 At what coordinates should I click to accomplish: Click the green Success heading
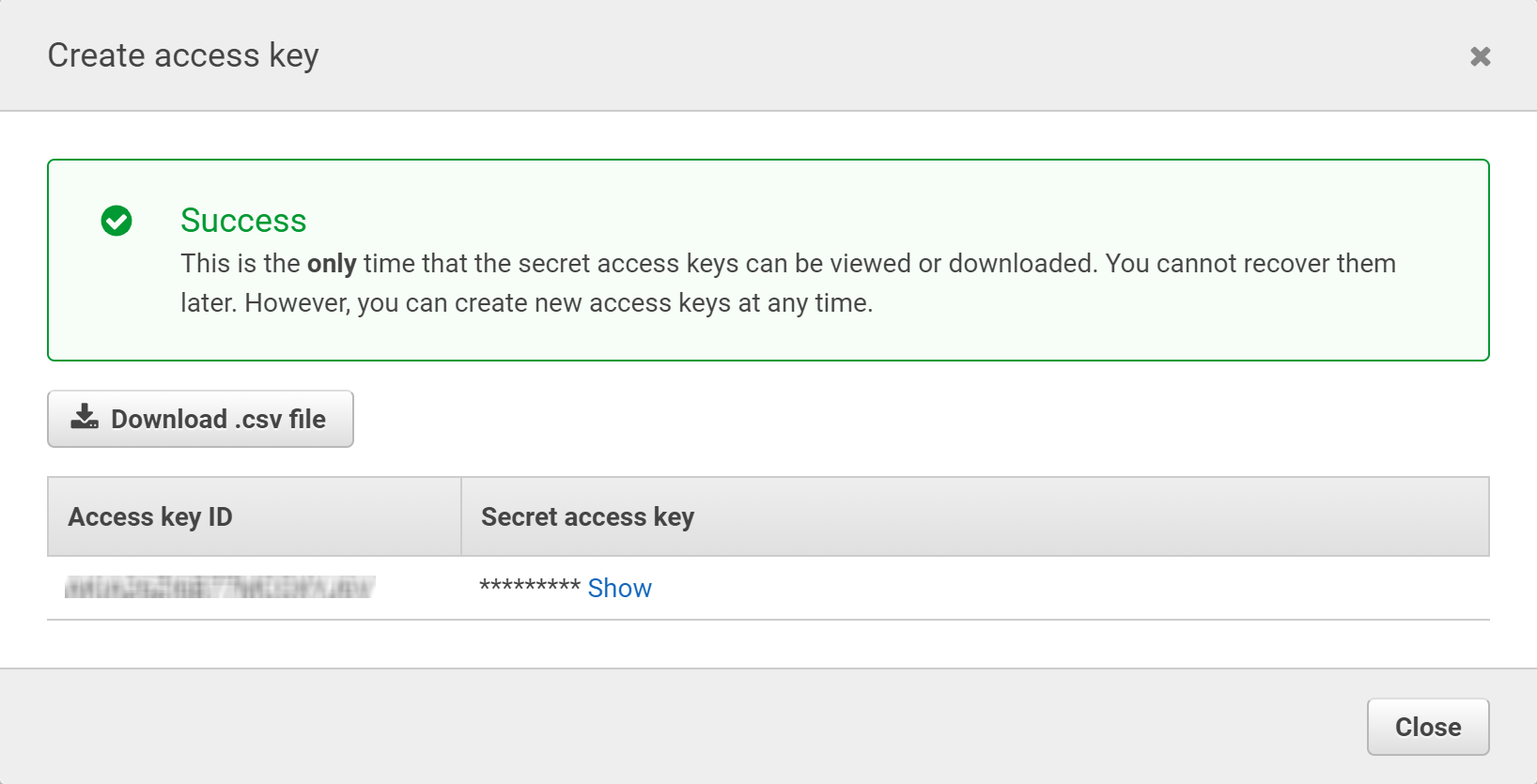coord(243,221)
